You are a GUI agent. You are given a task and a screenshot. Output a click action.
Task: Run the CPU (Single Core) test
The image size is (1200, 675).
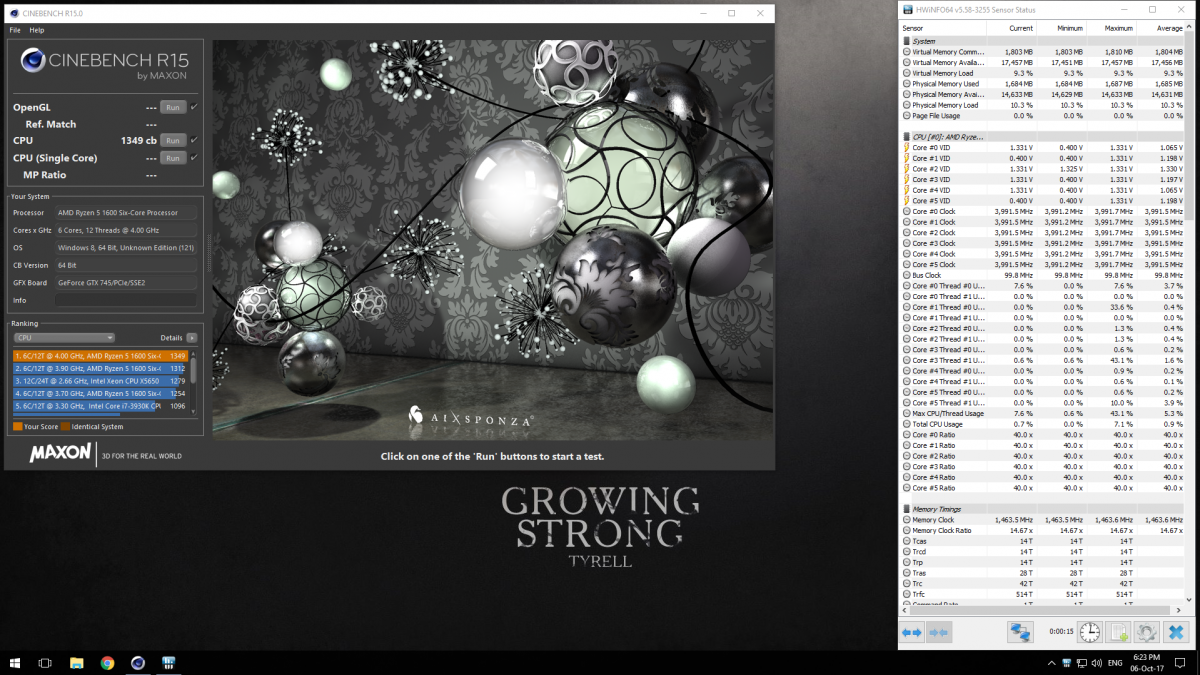click(x=172, y=158)
